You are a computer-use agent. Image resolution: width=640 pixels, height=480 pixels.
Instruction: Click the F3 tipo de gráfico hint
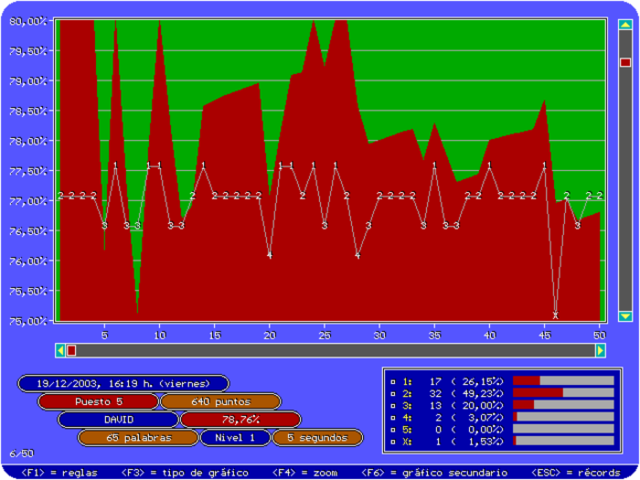[x=185, y=473]
